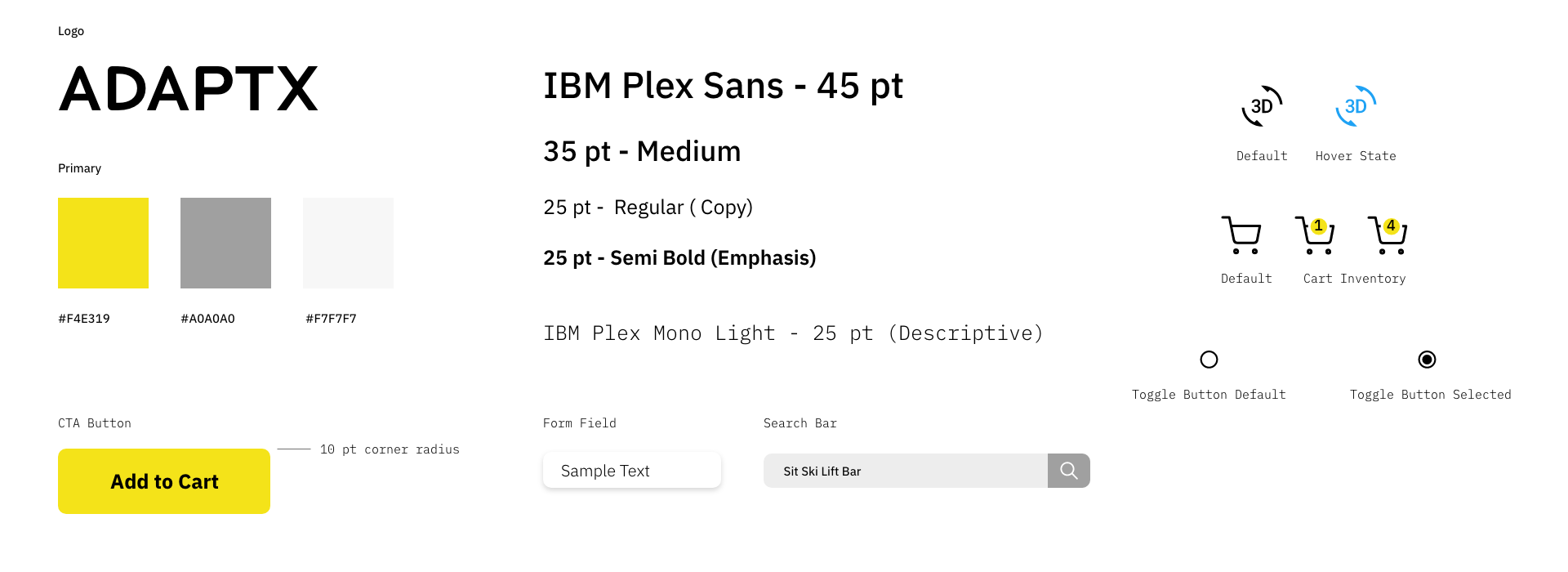The width and height of the screenshot is (1568, 572).
Task: Click the magnifying glass search icon
Action: 1069,471
